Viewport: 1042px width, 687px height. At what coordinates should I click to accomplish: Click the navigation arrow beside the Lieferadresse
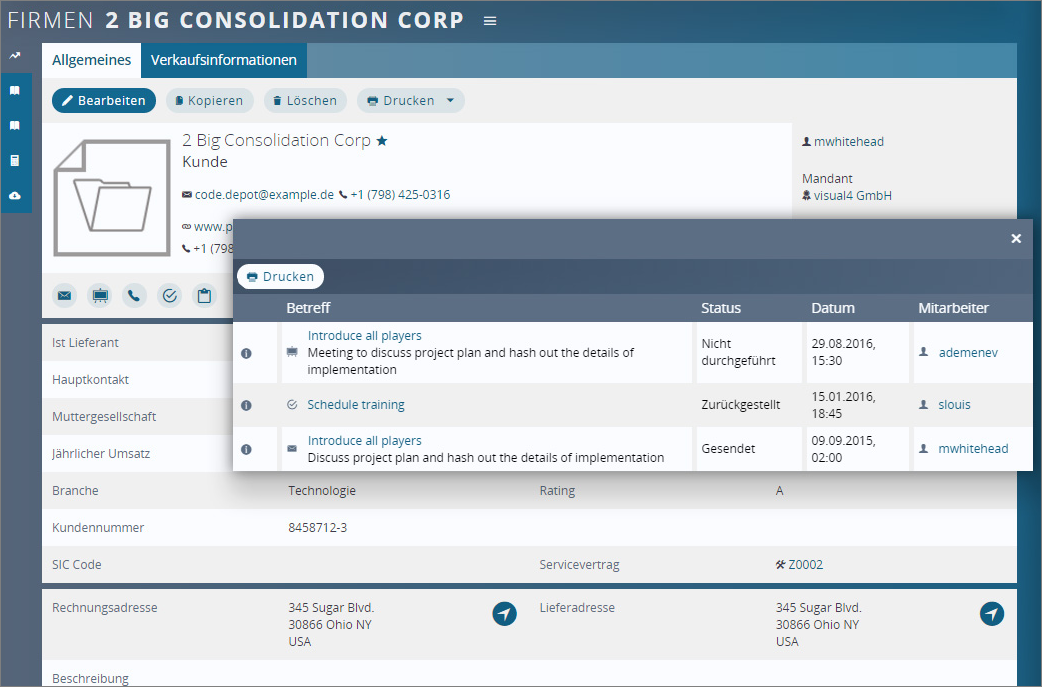pos(991,613)
